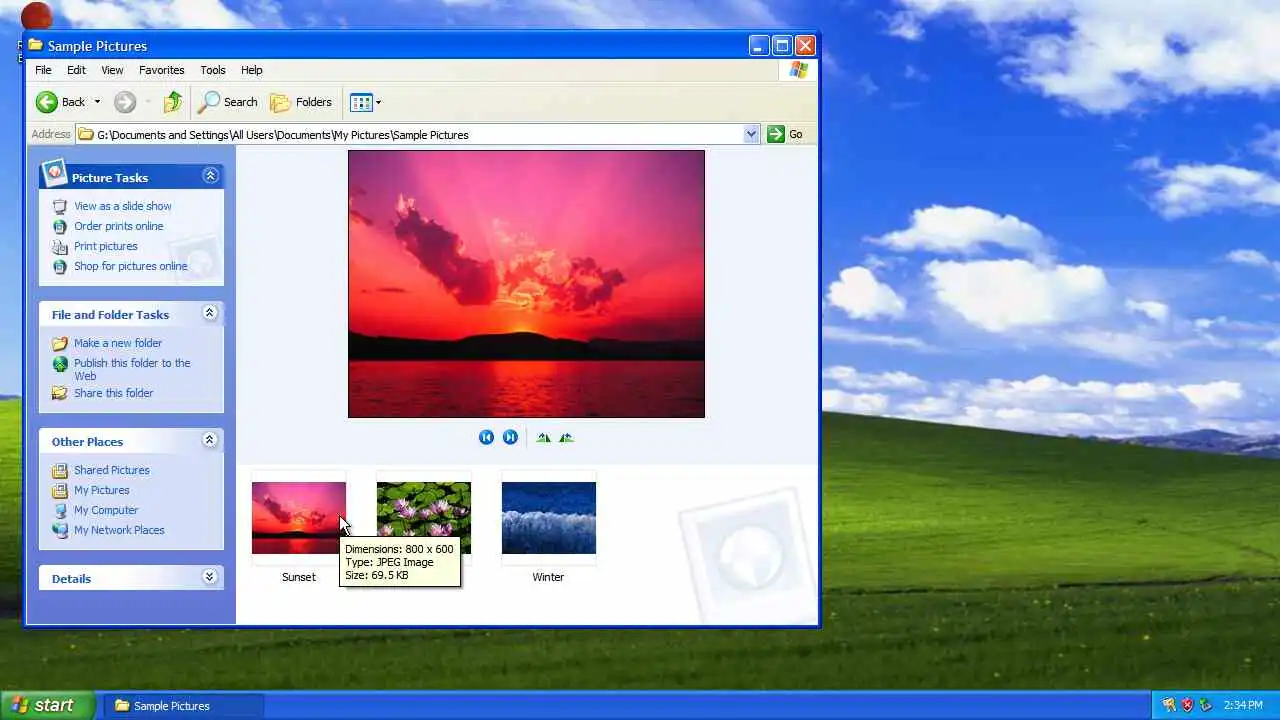1280x720 pixels.
Task: Click the Print pictures printer icon
Action: tap(60, 246)
